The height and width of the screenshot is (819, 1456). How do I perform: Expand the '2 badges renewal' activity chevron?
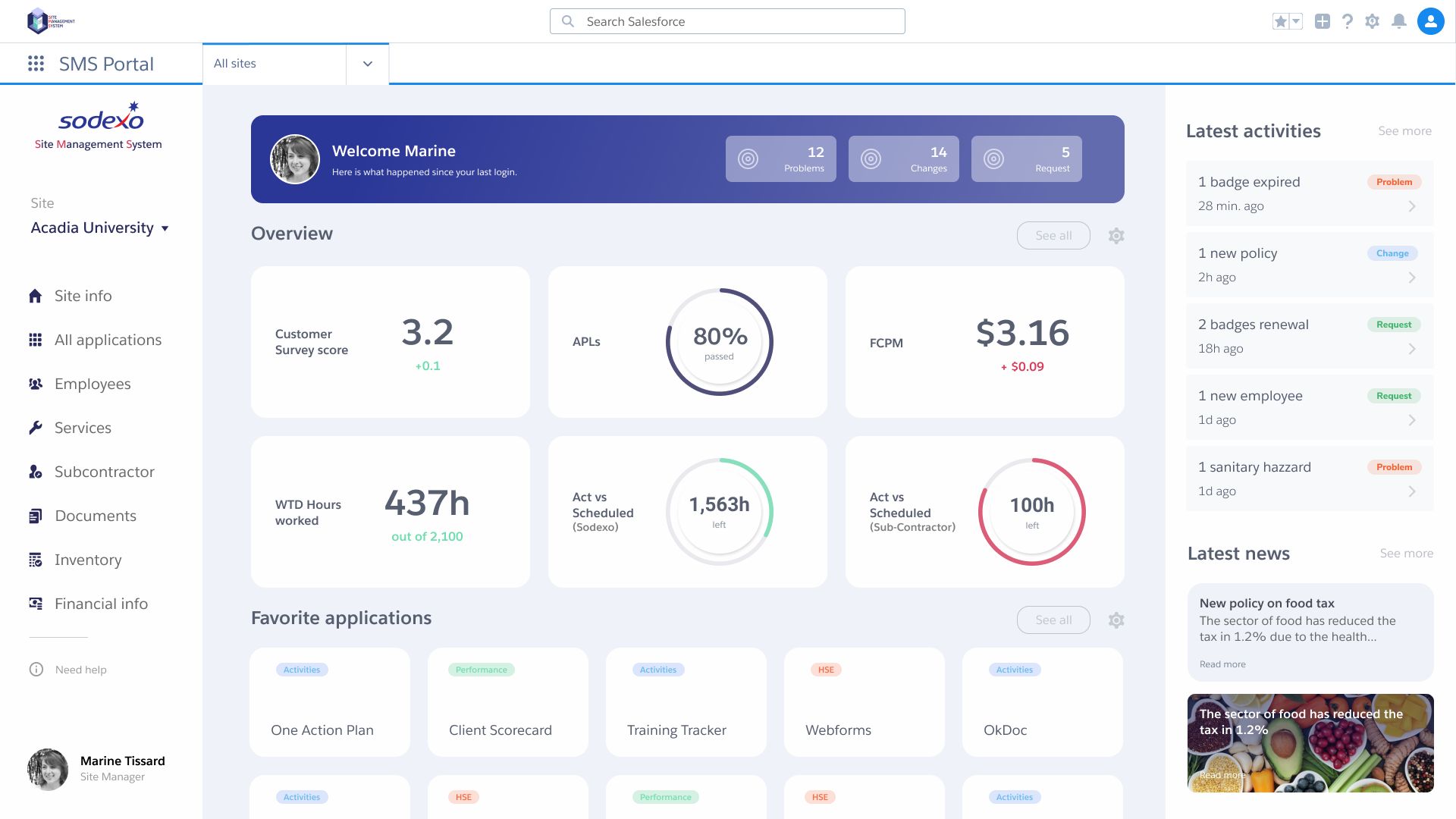tap(1412, 349)
